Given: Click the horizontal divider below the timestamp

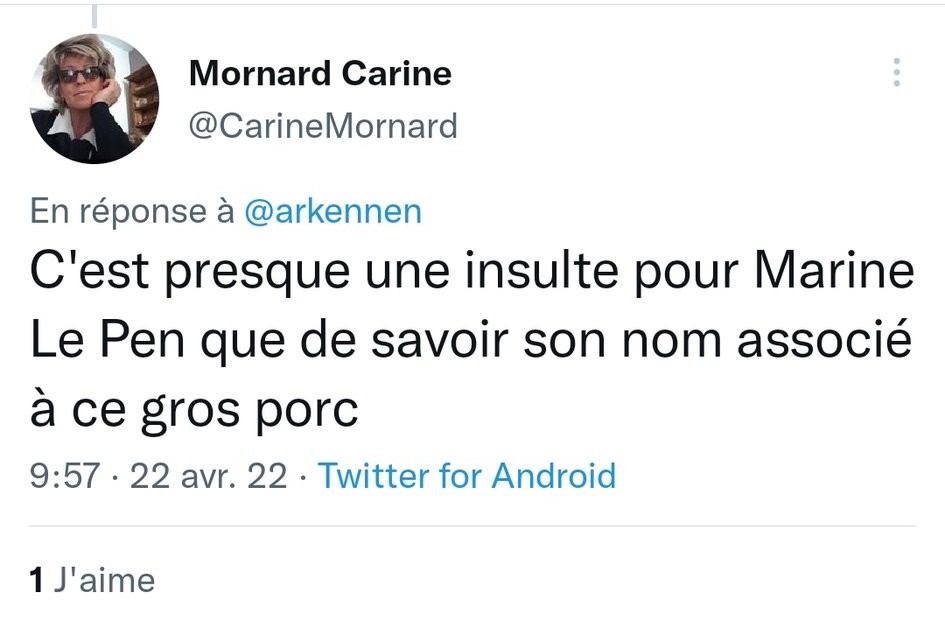Looking at the screenshot, I should 472,526.
